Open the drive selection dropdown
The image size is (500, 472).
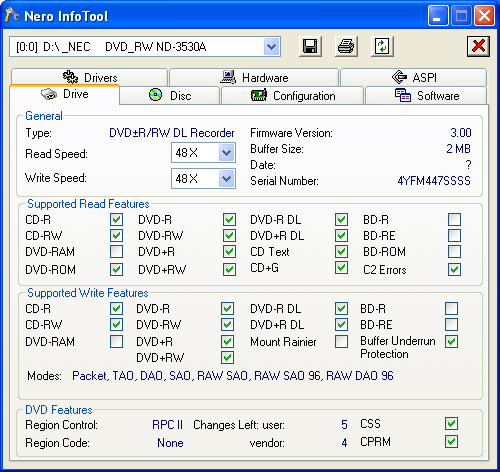tap(272, 47)
